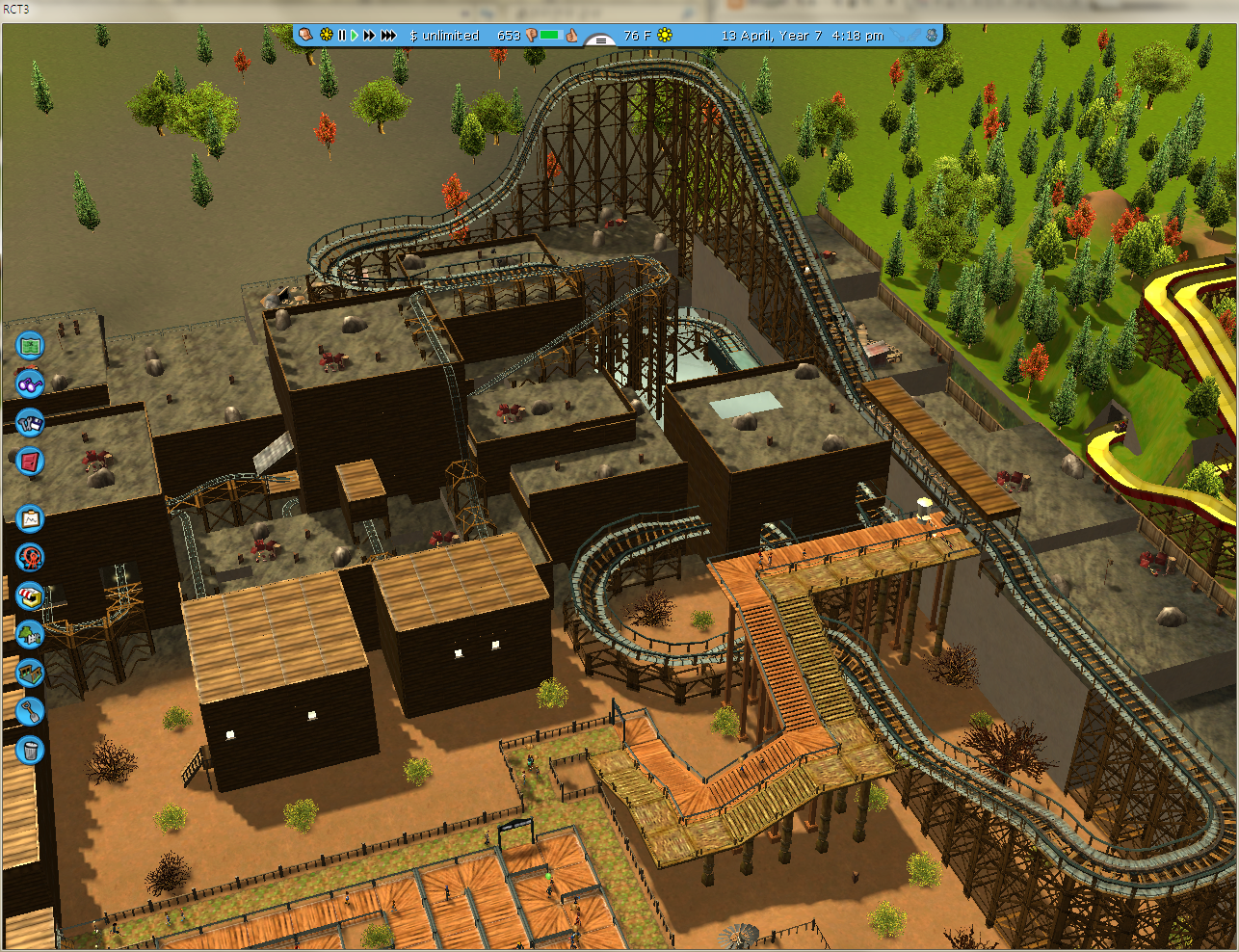
Task: Click the thumbs-down rating icon
Action: tap(531, 36)
